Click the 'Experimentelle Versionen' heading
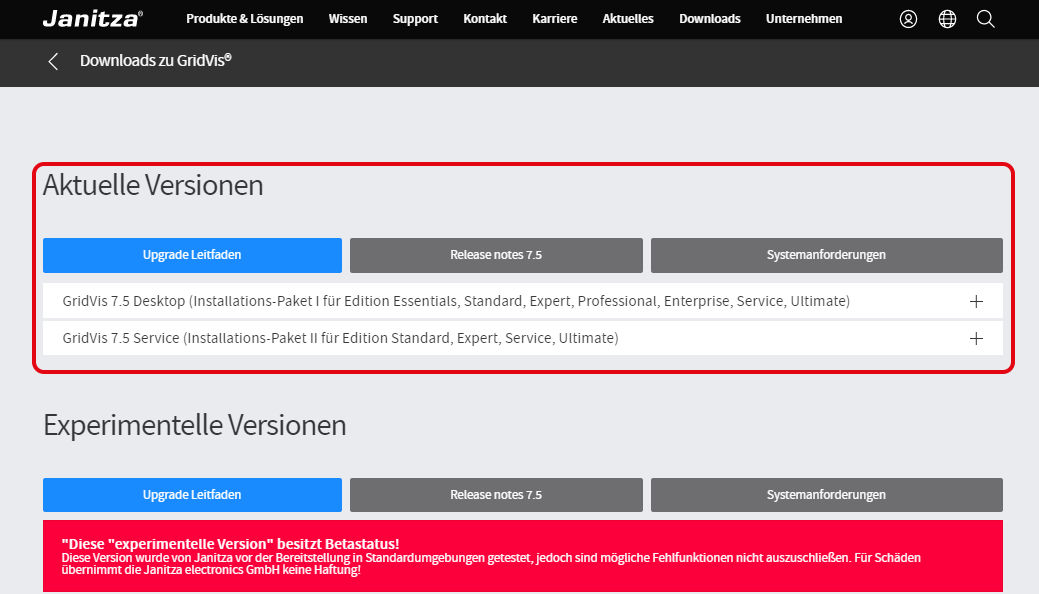 coord(195,425)
